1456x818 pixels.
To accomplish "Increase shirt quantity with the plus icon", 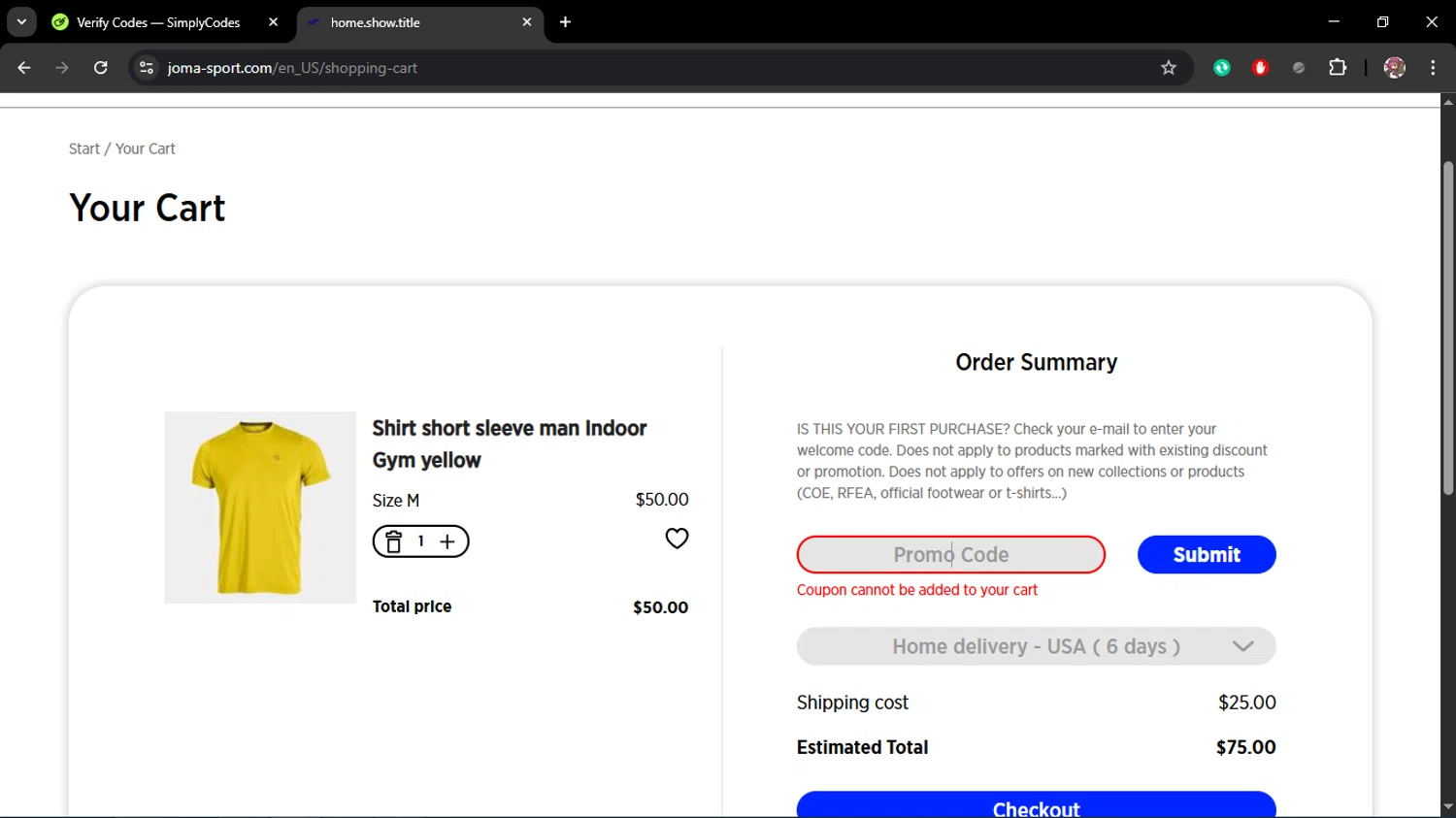I will (x=447, y=541).
